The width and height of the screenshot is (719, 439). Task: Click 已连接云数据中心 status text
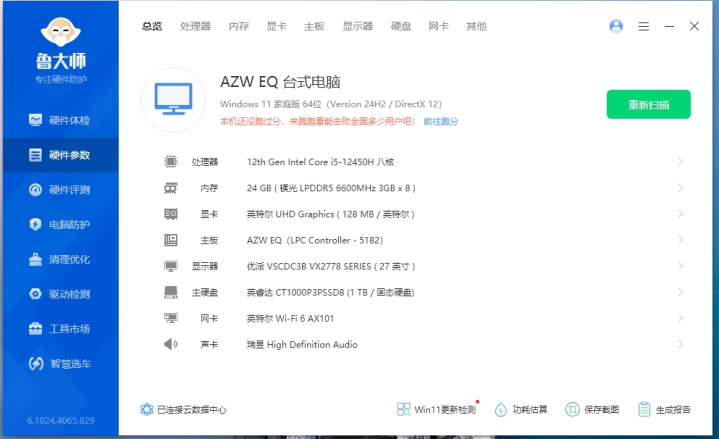click(192, 410)
